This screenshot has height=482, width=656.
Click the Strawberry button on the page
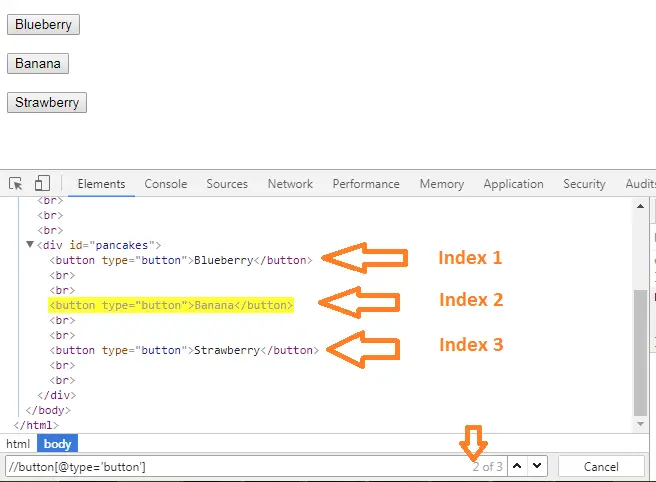tap(47, 103)
